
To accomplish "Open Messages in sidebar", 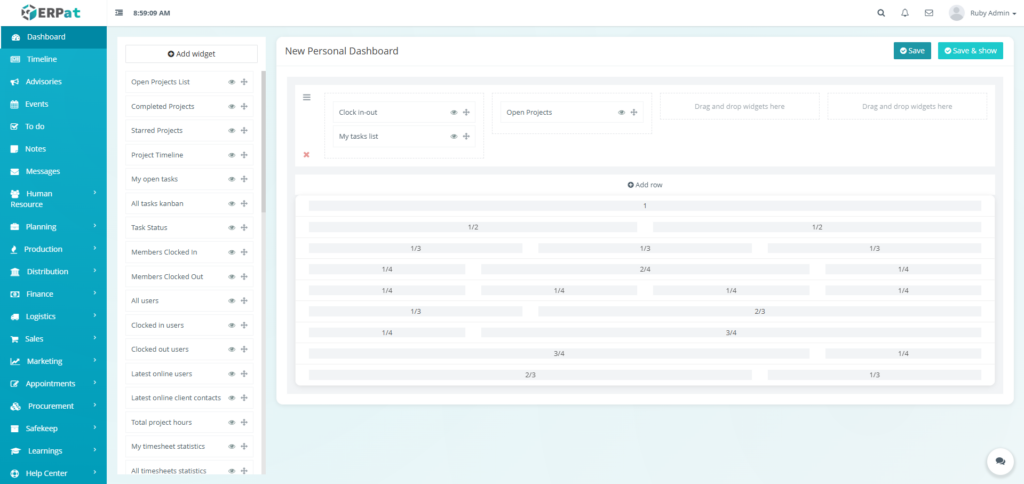I will [x=53, y=171].
